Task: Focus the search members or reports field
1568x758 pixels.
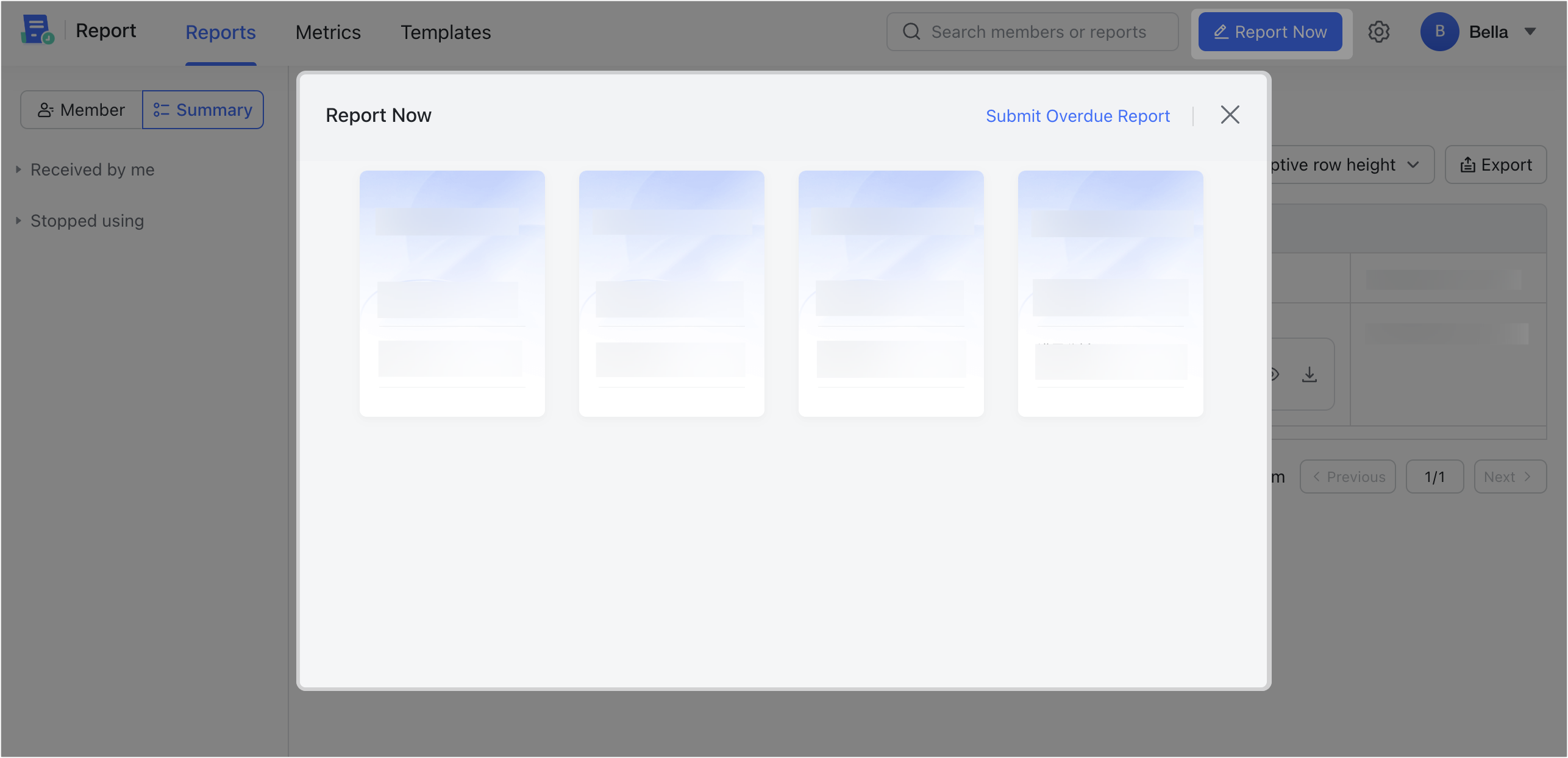Action: (x=1038, y=32)
